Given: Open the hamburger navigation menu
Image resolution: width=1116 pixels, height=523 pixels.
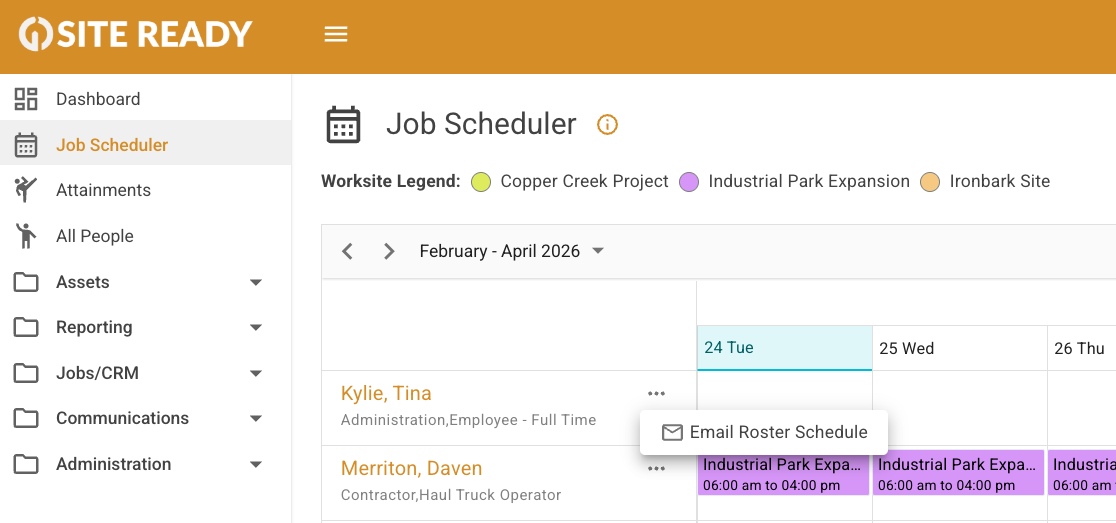Looking at the screenshot, I should tap(336, 34).
